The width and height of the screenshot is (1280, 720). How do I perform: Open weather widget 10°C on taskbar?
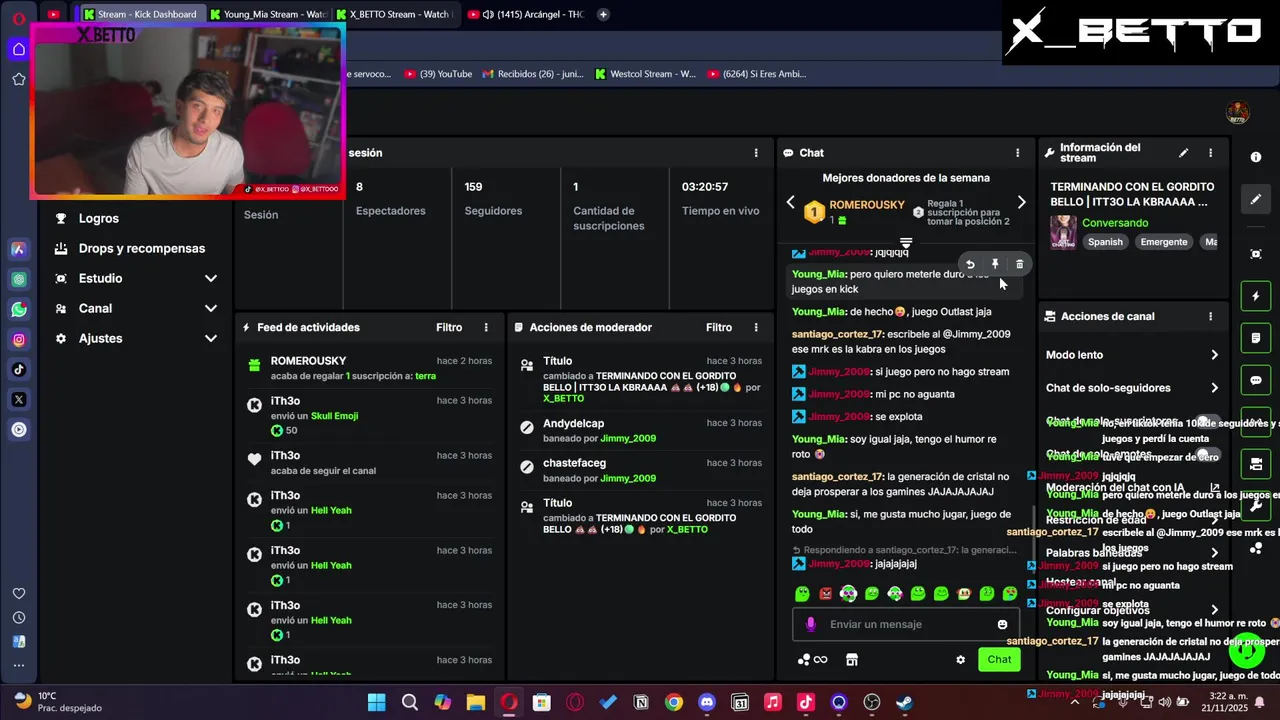click(x=58, y=701)
